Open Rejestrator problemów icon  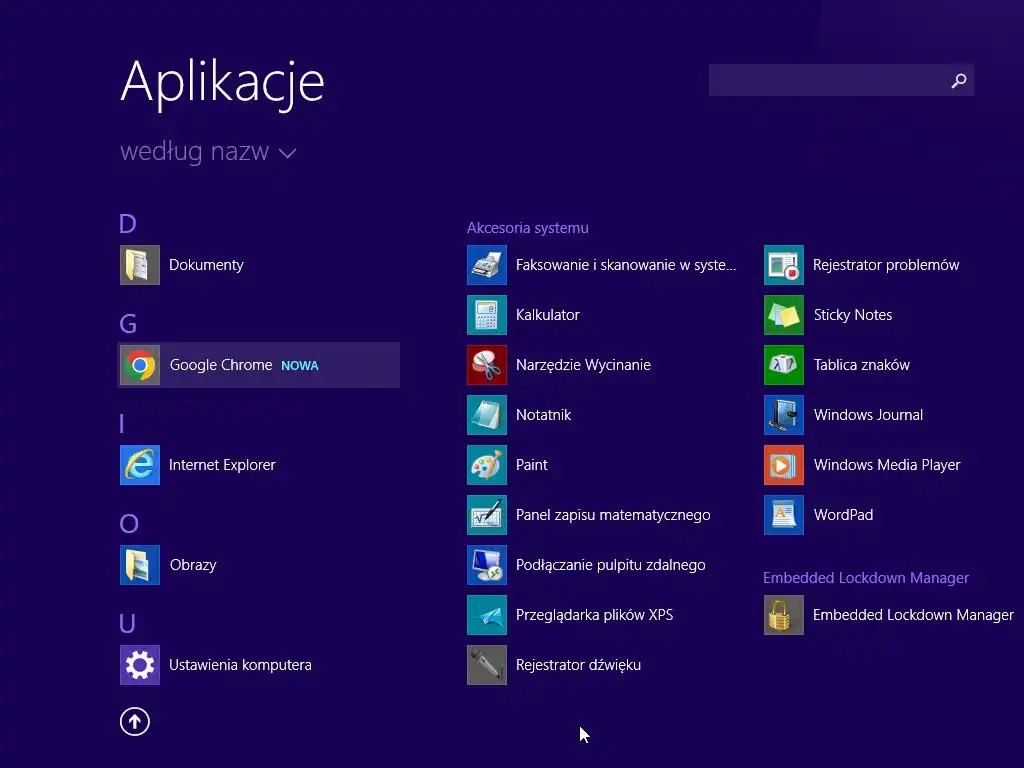[784, 265]
